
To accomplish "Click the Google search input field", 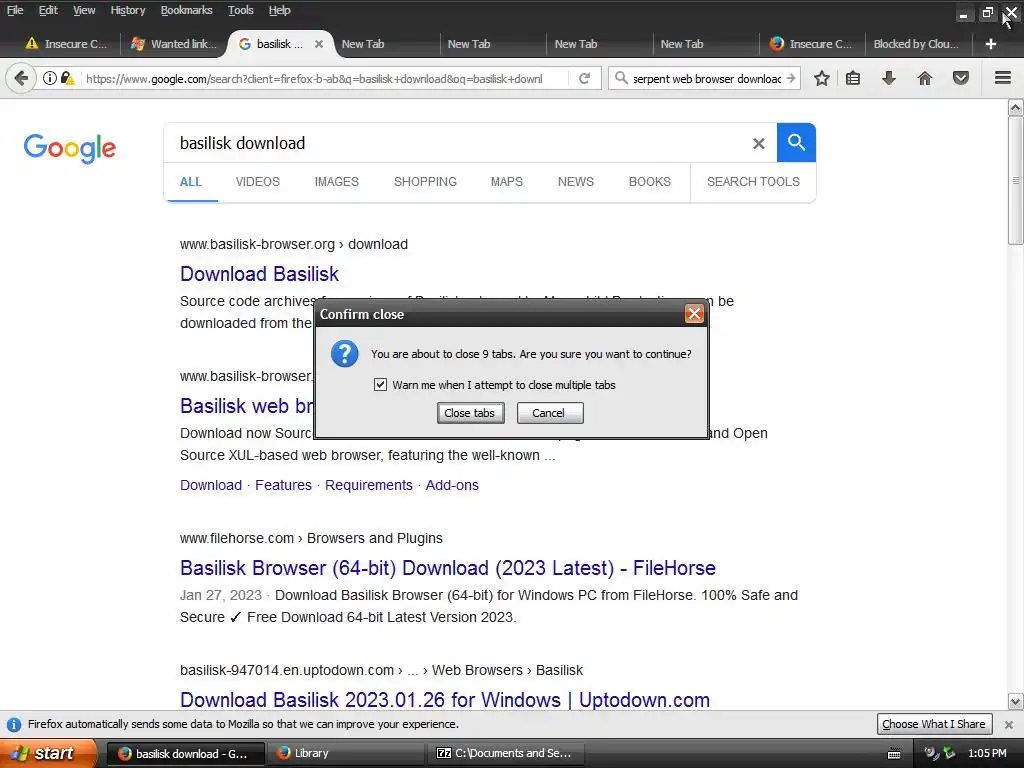I will [457, 143].
